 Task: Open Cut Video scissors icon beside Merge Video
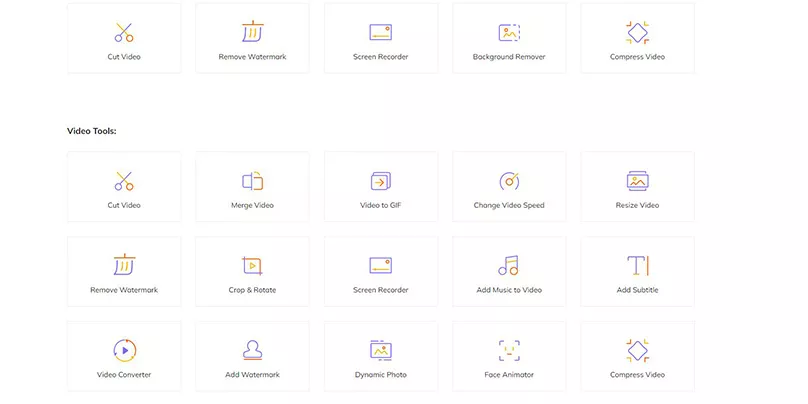[x=124, y=181]
